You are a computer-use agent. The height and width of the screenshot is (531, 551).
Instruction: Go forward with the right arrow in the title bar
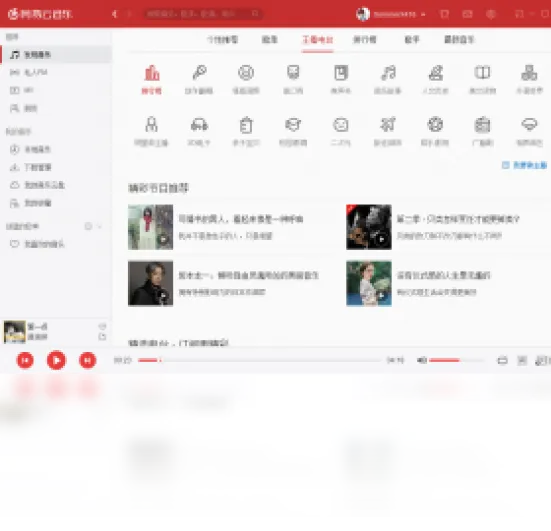(x=129, y=14)
